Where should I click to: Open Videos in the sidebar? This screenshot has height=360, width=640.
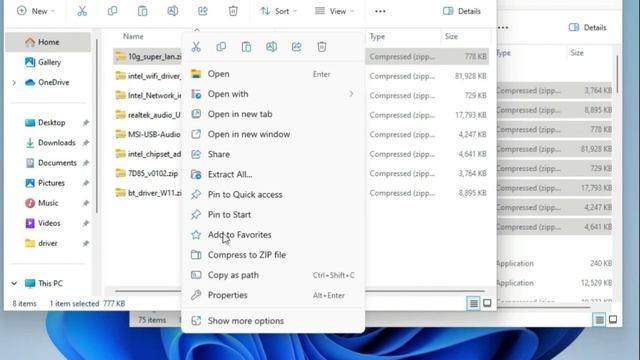pyautogui.click(x=49, y=223)
